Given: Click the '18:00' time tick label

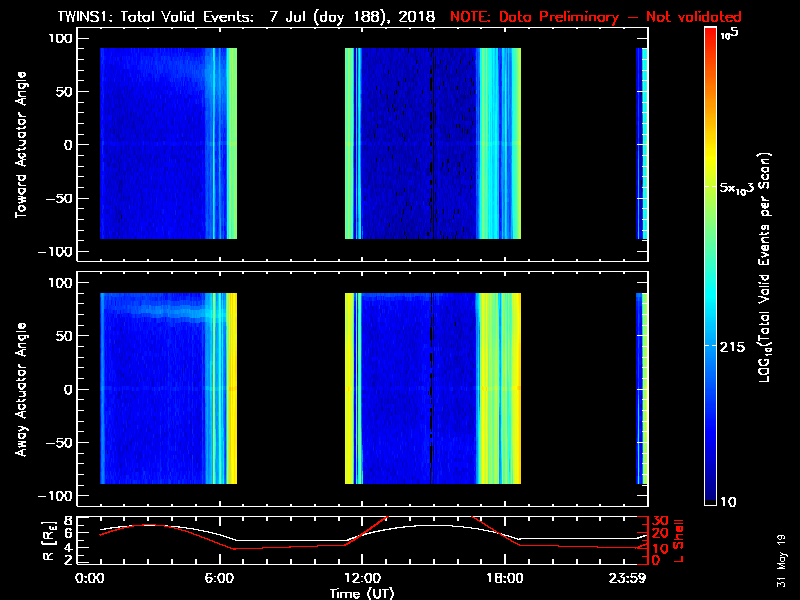Looking at the screenshot, I should click(x=505, y=579).
